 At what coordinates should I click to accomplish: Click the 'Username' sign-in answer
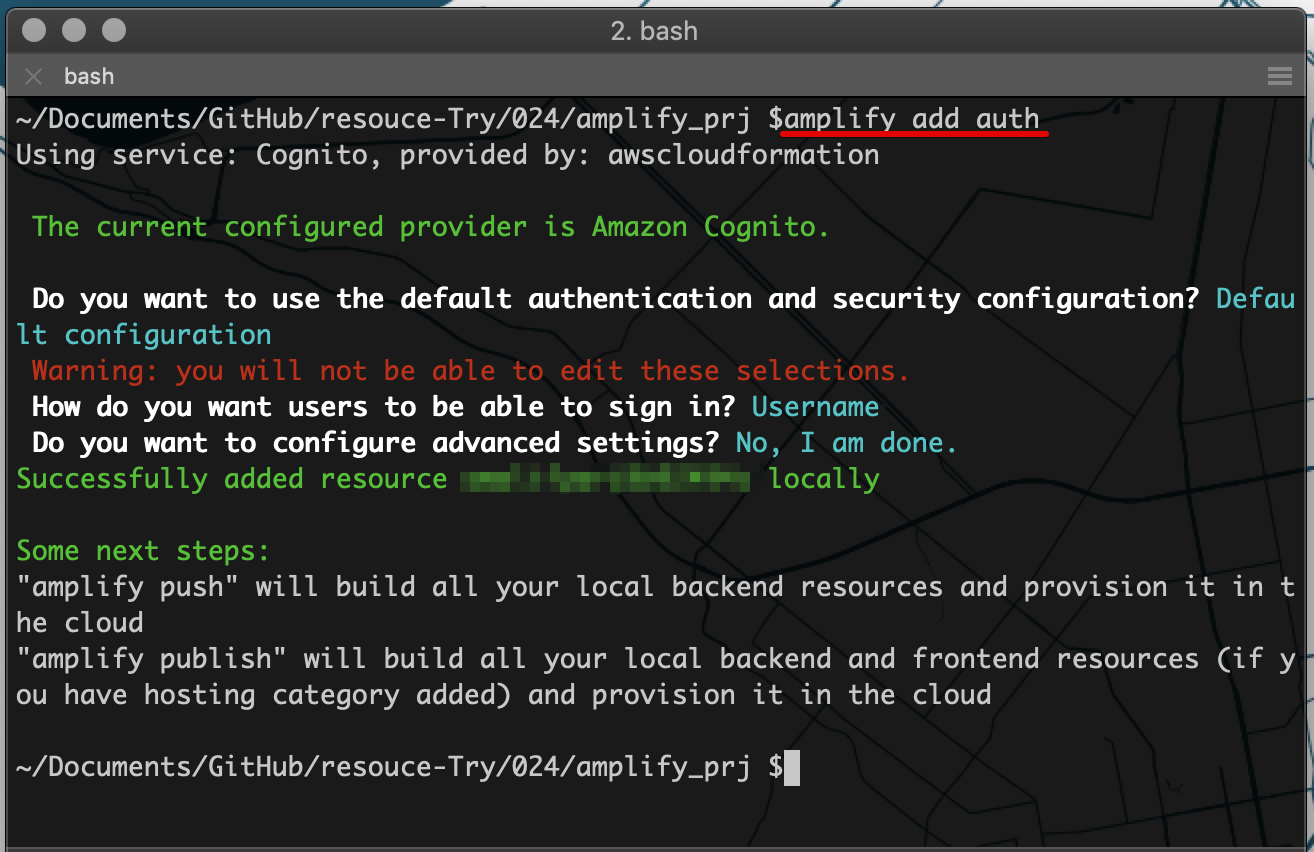(x=815, y=407)
